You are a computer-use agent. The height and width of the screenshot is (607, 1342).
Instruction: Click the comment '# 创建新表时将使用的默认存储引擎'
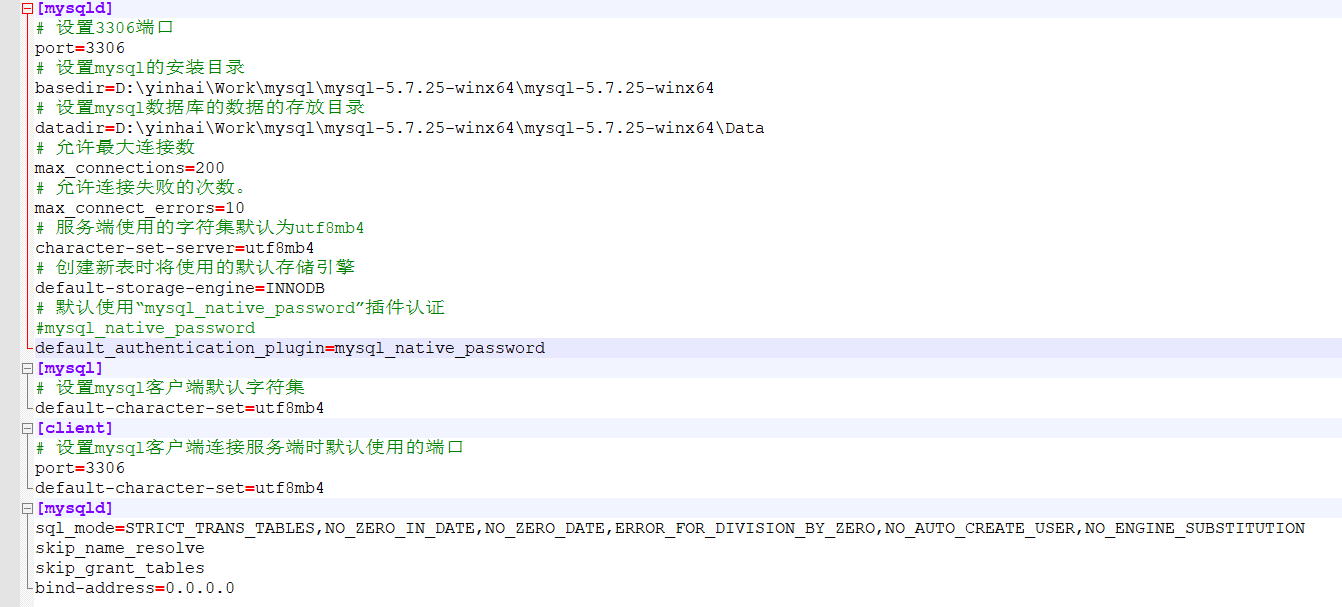click(195, 268)
